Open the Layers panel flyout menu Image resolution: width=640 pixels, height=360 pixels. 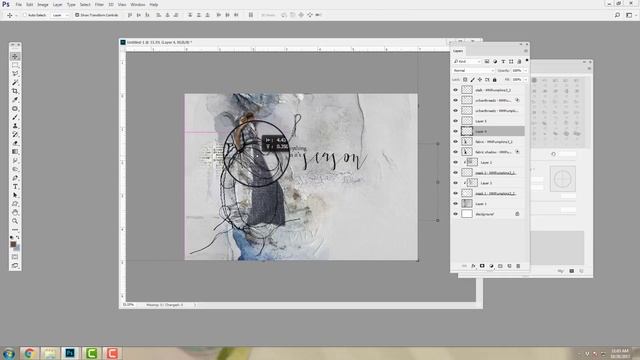tap(526, 51)
